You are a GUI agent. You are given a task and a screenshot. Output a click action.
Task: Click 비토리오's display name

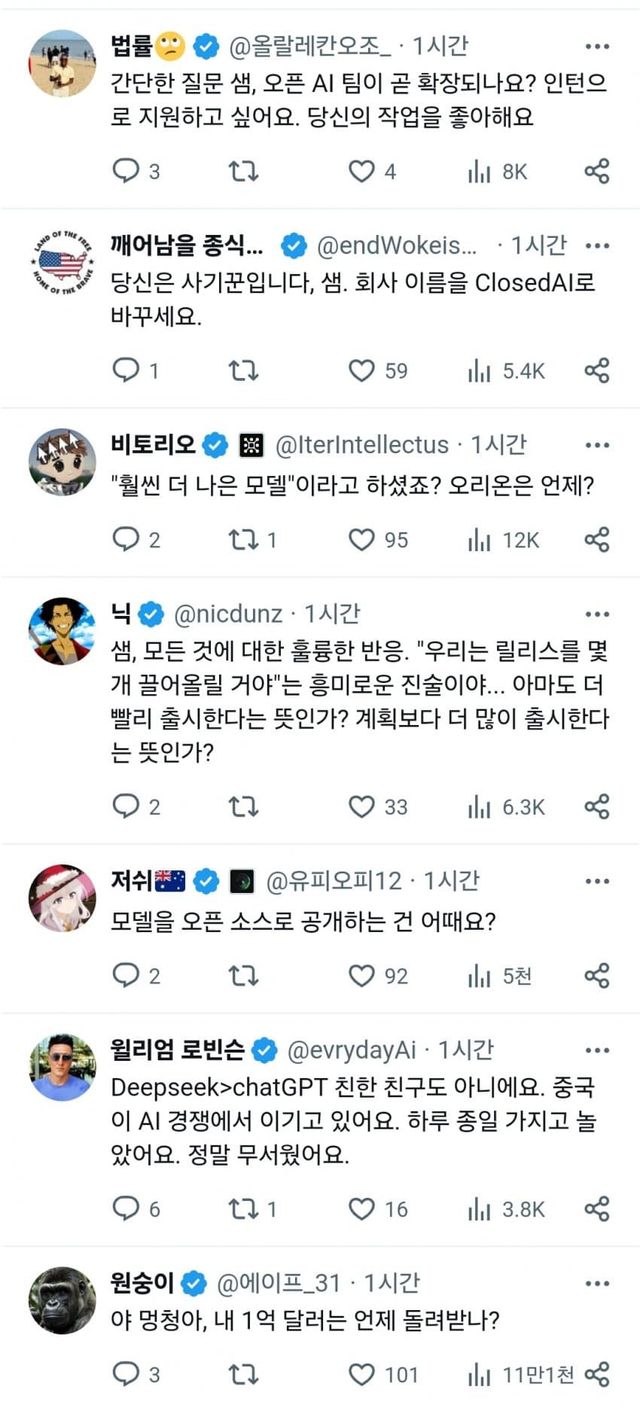[x=155, y=444]
